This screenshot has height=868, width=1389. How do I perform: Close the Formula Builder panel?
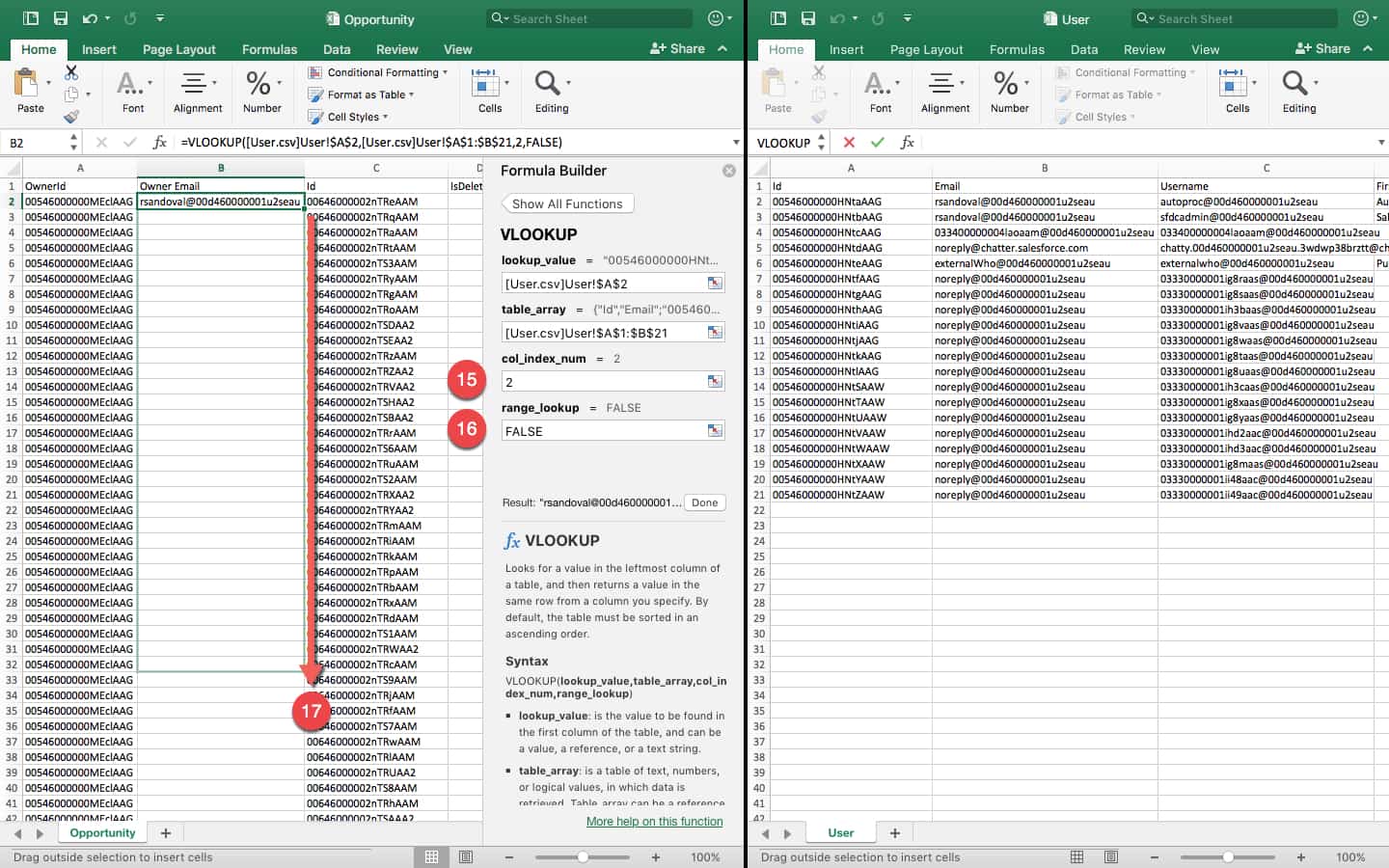click(x=729, y=171)
